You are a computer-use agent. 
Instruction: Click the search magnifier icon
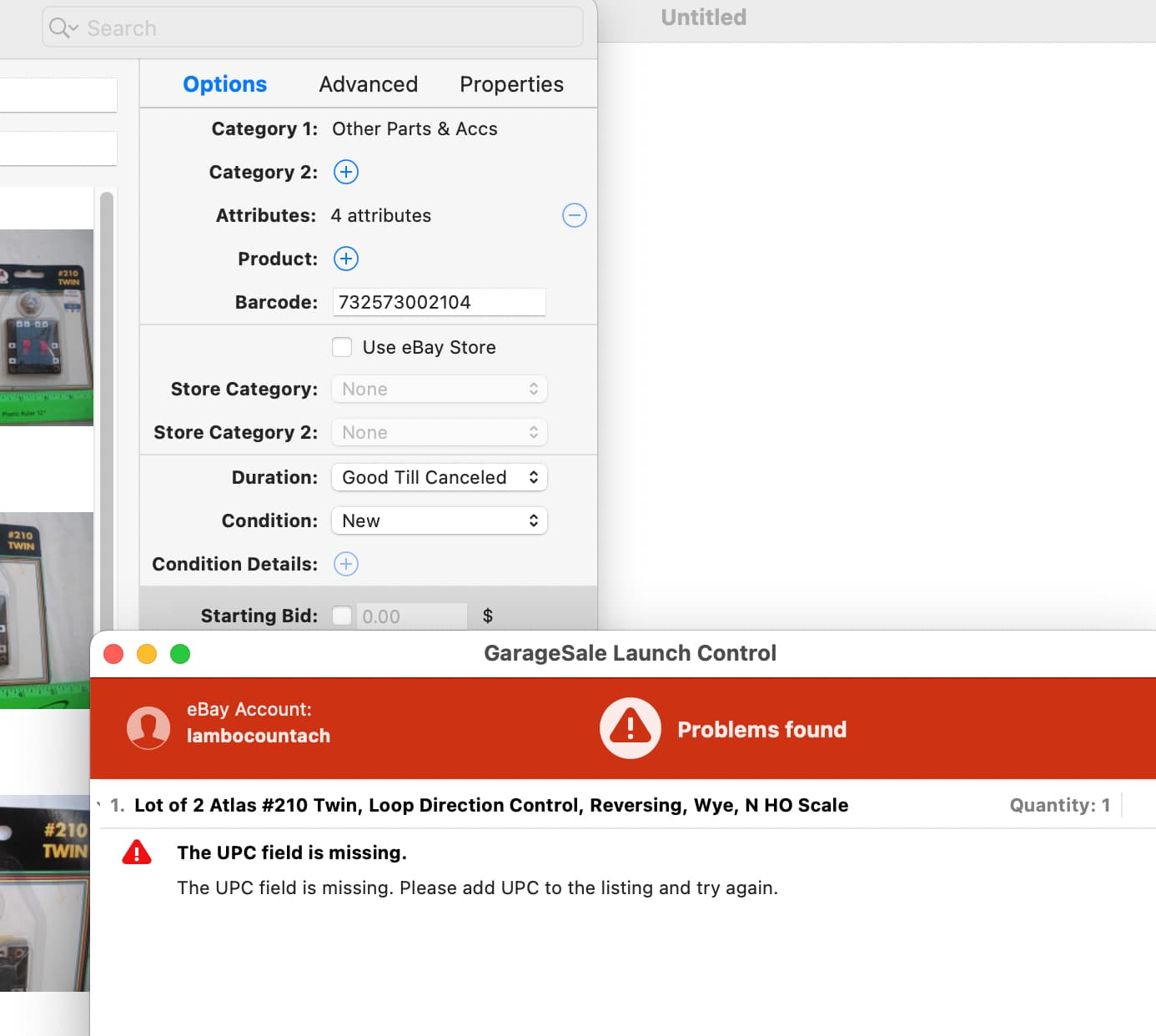[63, 28]
